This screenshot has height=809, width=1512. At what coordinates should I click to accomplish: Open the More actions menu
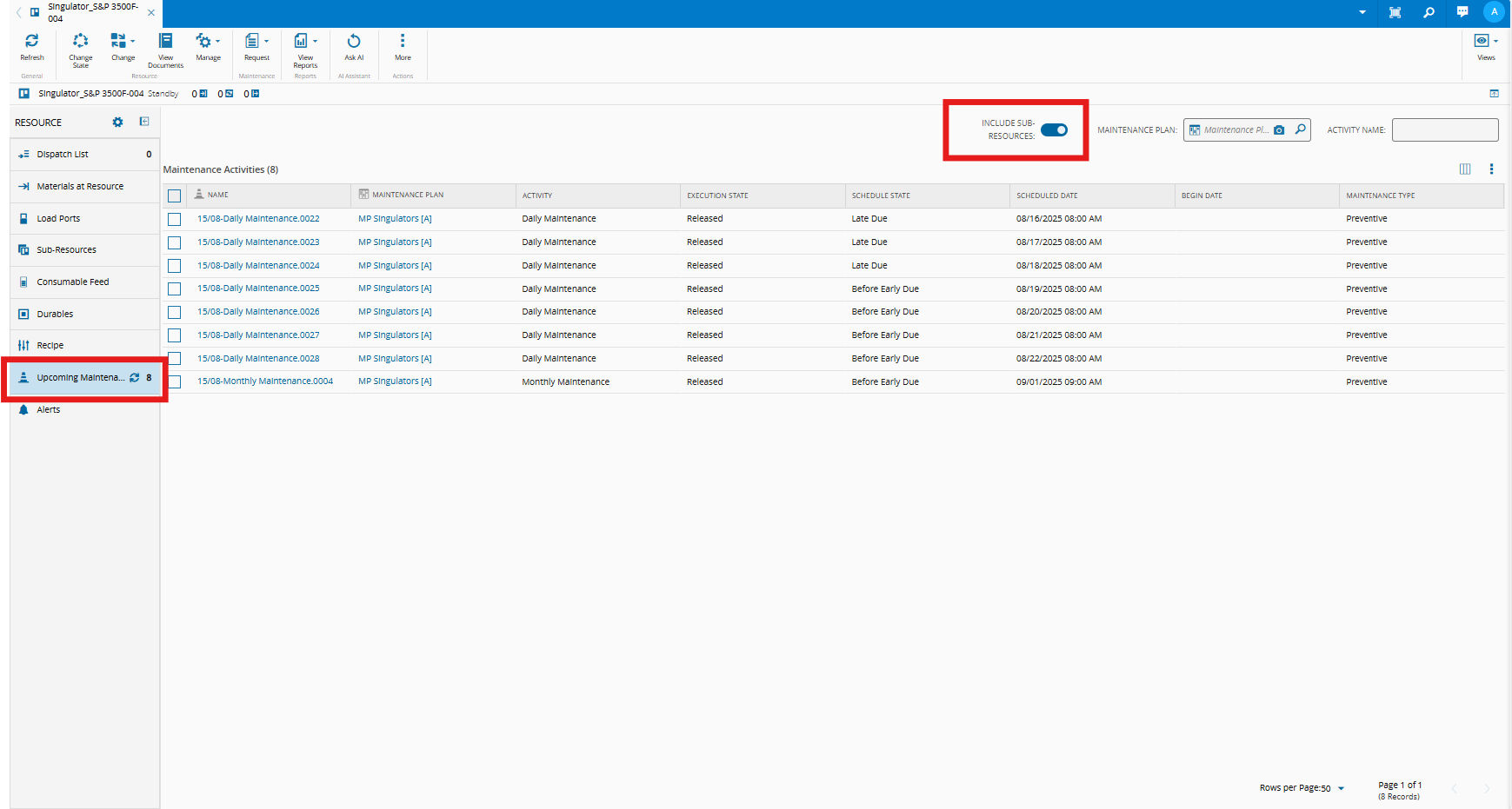[403, 42]
